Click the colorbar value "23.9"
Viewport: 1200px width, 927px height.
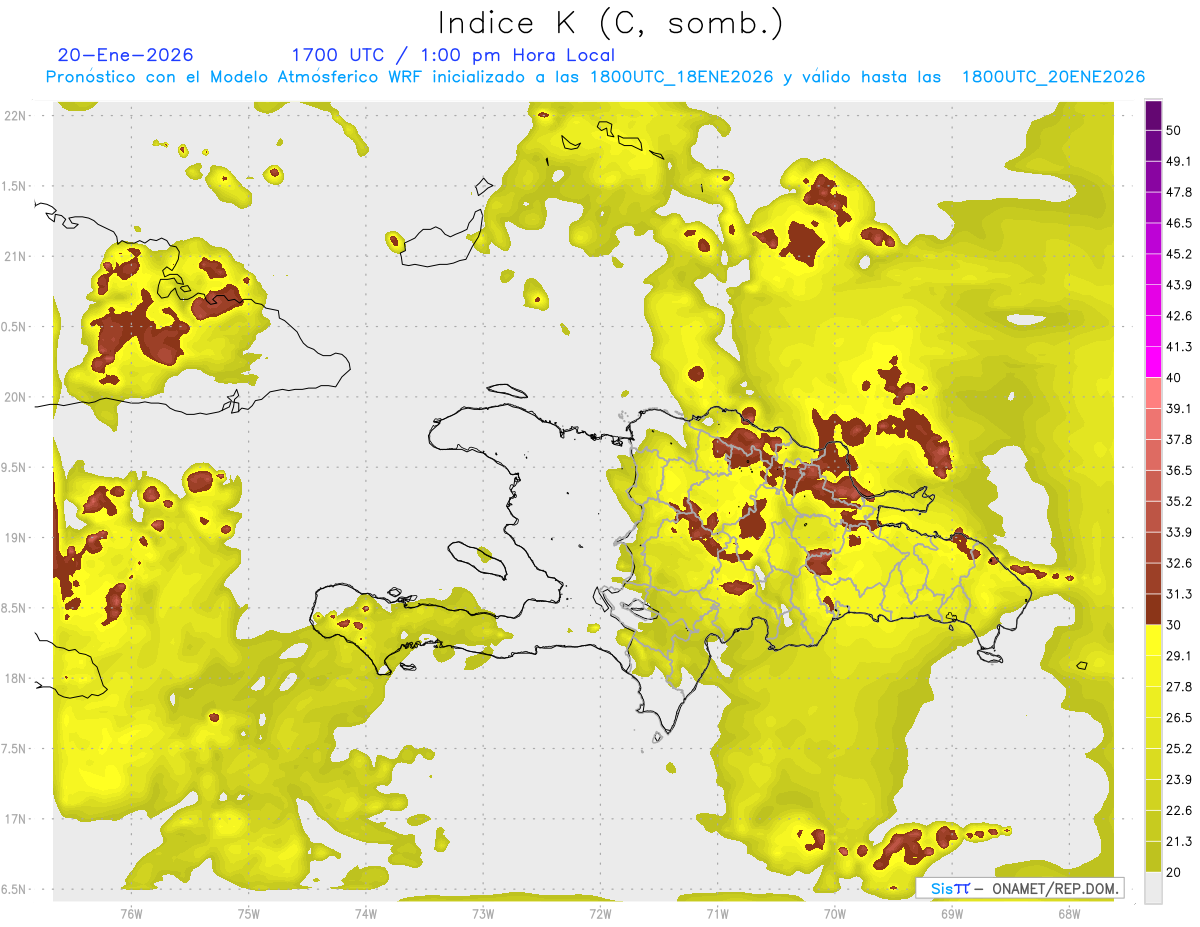coord(1179,780)
